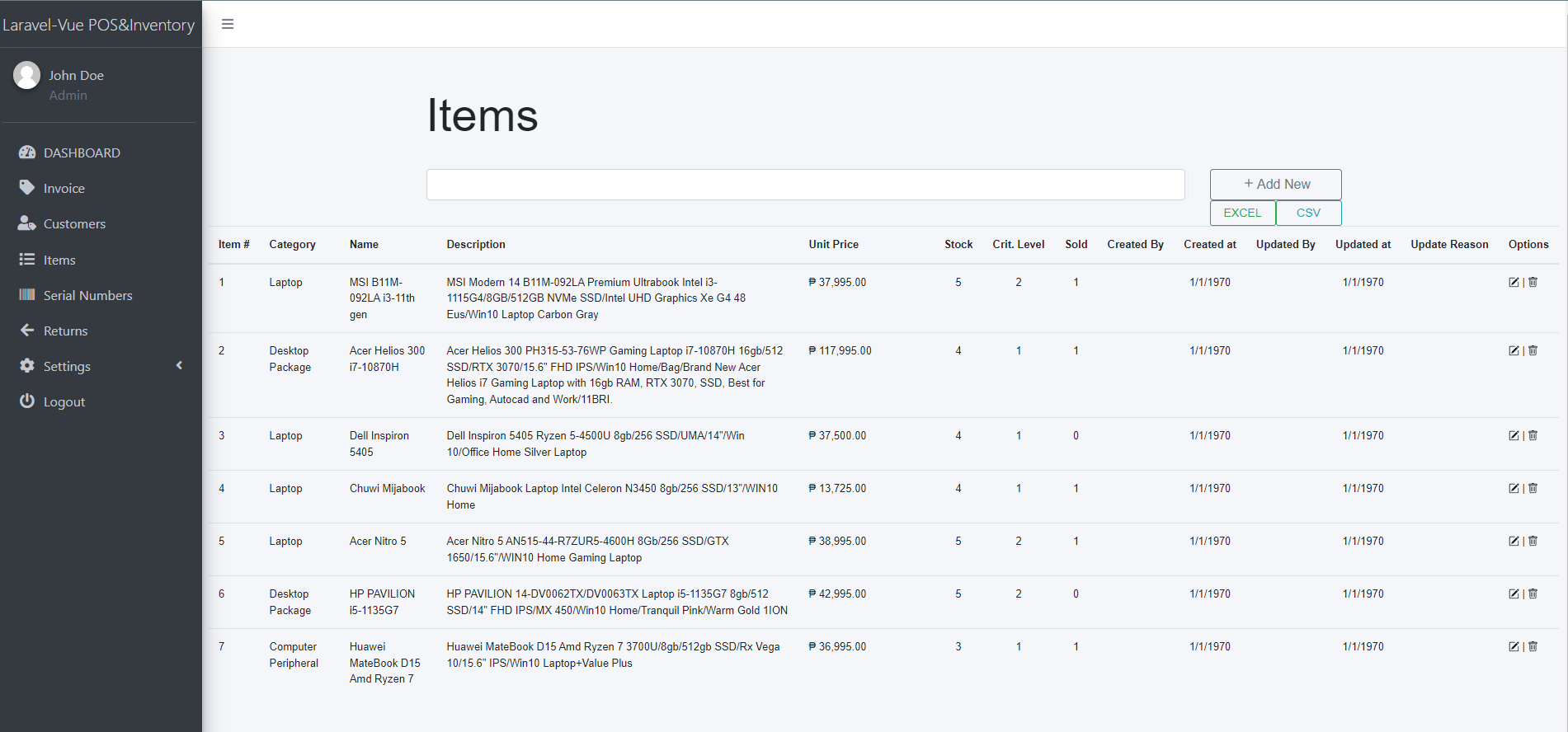Click the Returns arrow icon
The image size is (1568, 732).
click(27, 330)
